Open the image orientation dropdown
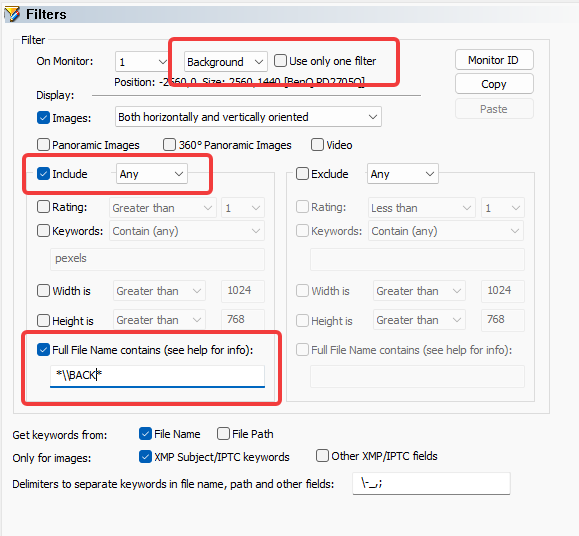Screen dimensions: 579x536 pos(248,117)
